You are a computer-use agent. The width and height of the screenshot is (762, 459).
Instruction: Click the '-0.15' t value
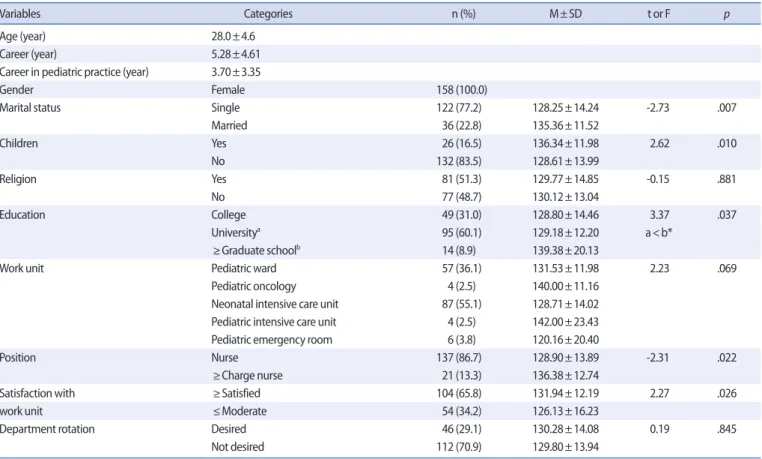[x=658, y=179]
